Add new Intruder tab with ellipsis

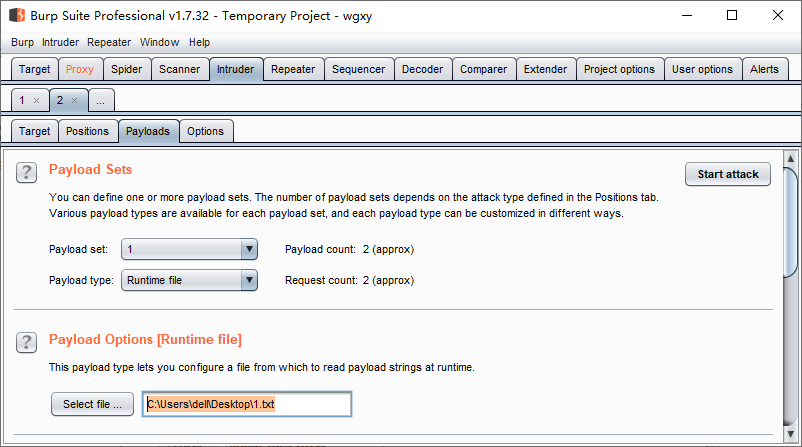point(101,100)
